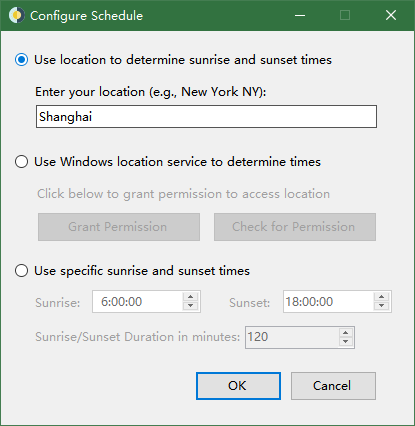Click the 'Sunset:' label
The width and height of the screenshot is (415, 426).
[249, 303]
